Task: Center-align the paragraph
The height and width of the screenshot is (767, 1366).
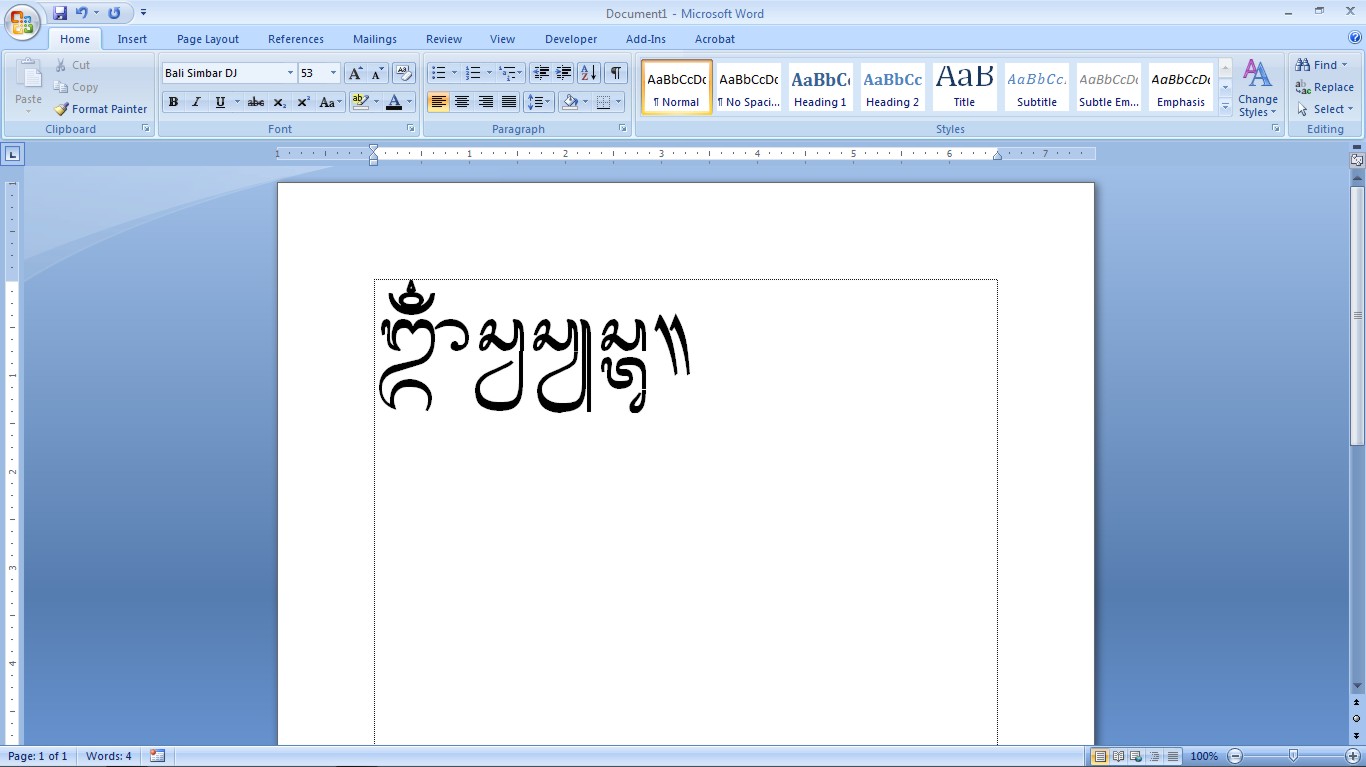Action: click(462, 101)
